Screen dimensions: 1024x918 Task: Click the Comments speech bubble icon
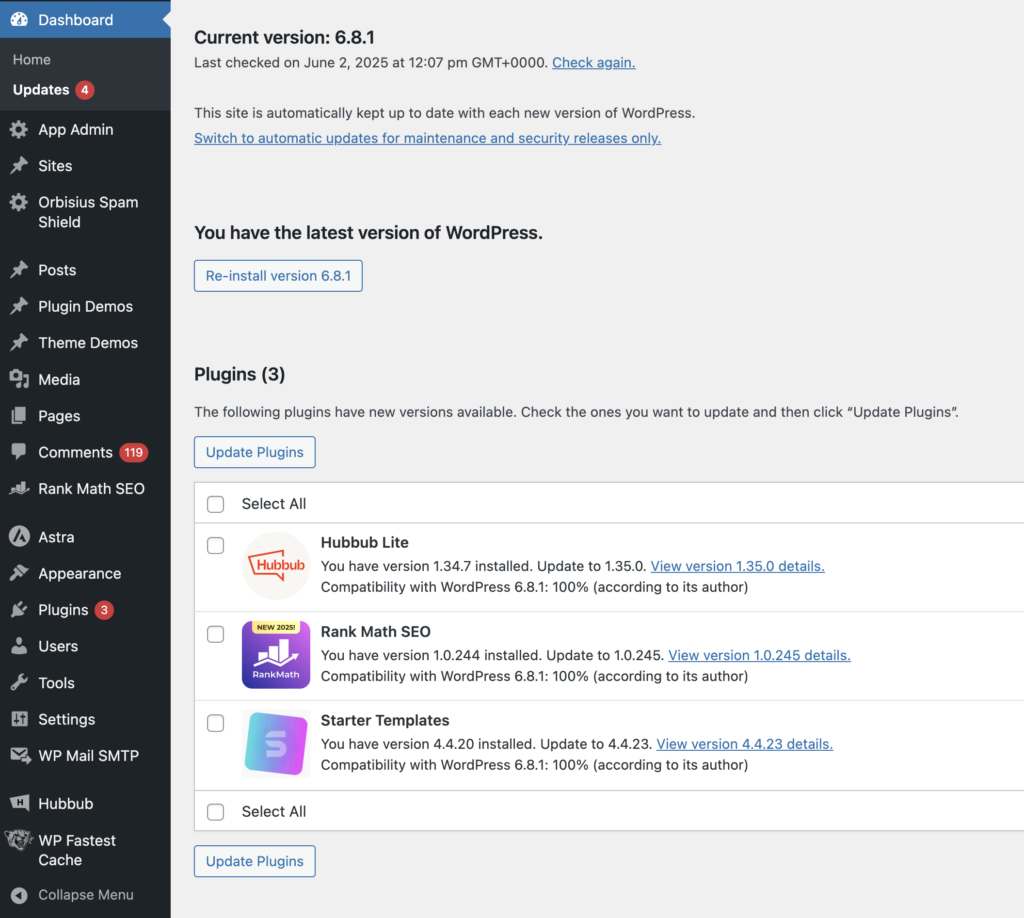point(19,452)
